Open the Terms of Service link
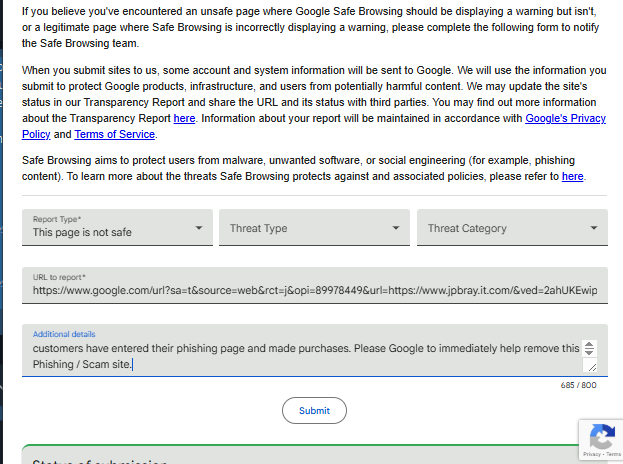623x464 pixels. click(115, 134)
